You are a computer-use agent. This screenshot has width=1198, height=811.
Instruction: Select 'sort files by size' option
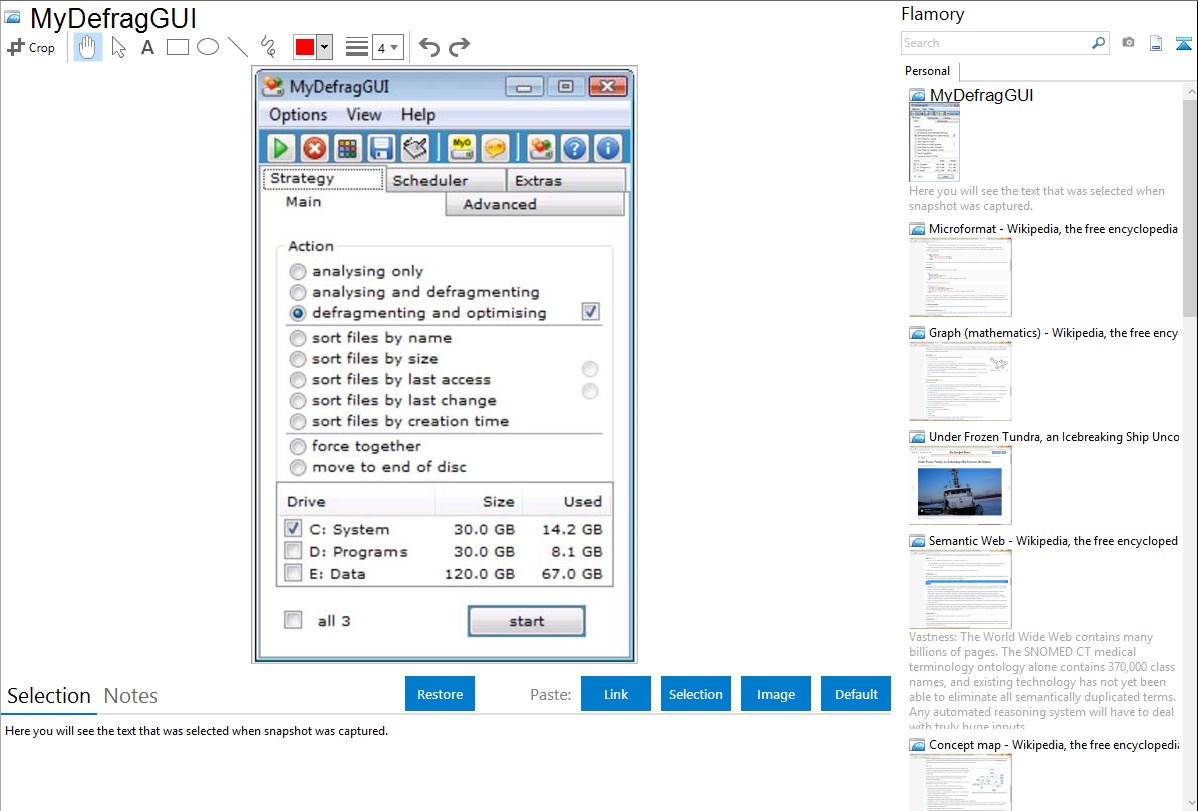click(298, 358)
